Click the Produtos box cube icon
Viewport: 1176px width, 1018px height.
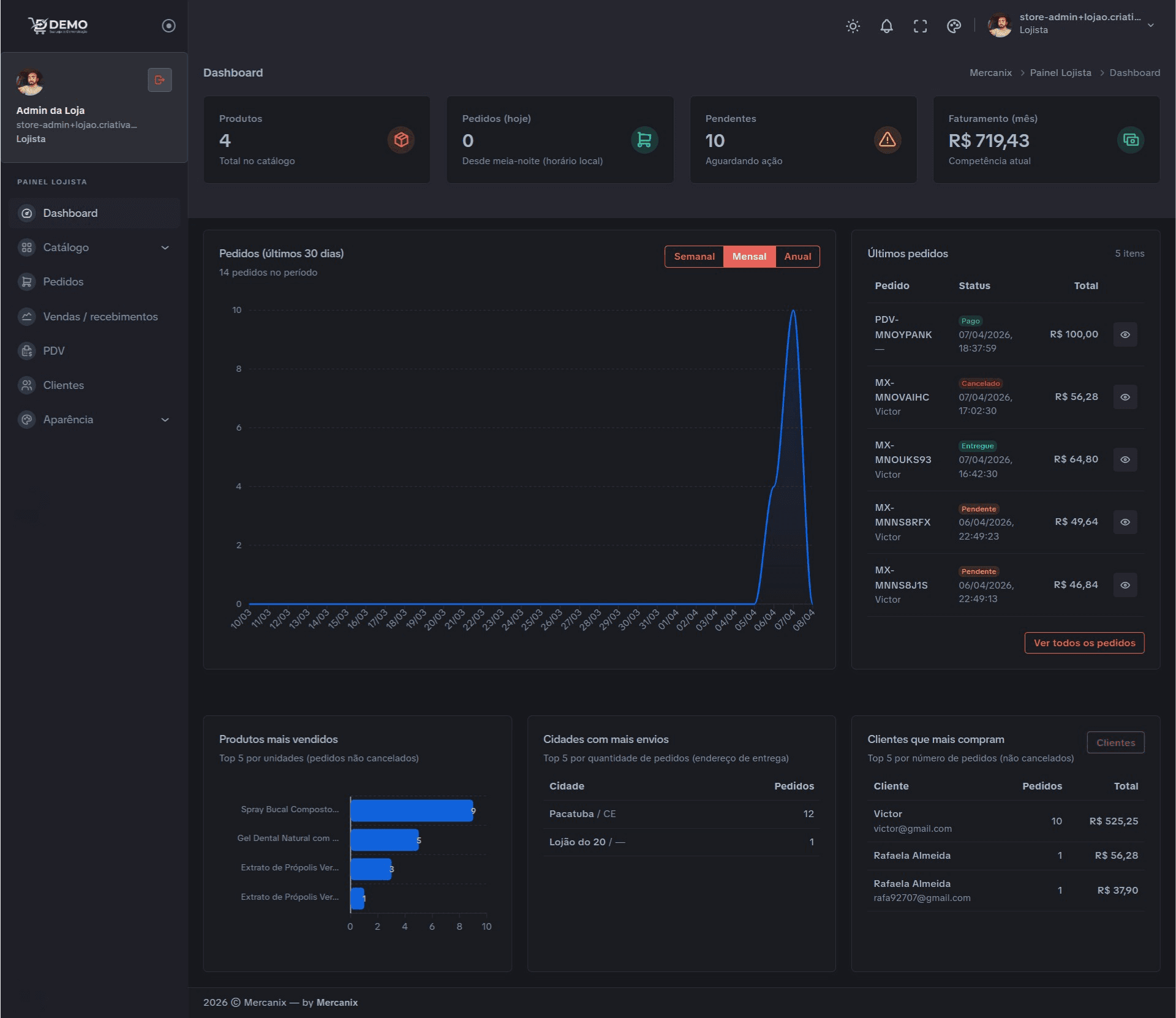point(401,140)
